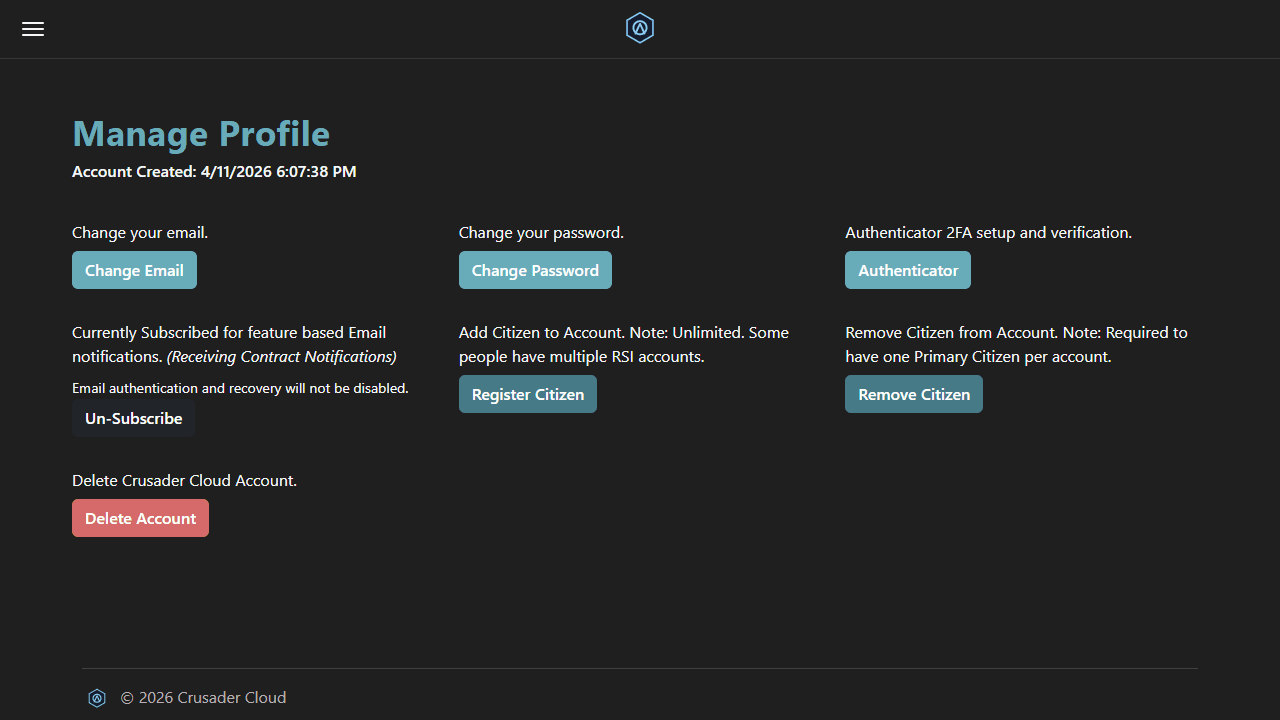Click the Change Email button

(134, 270)
